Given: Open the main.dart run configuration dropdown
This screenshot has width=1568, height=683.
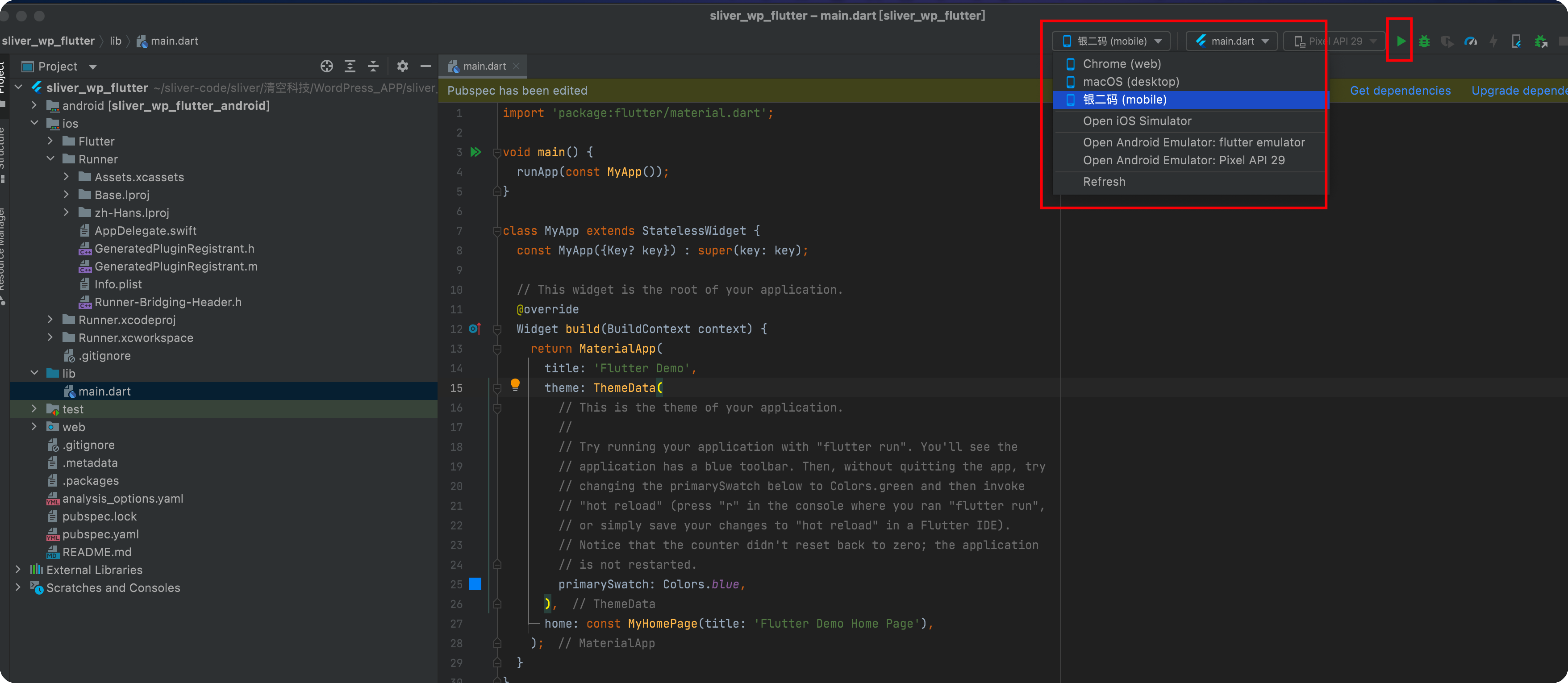Looking at the screenshot, I should pyautogui.click(x=1231, y=41).
